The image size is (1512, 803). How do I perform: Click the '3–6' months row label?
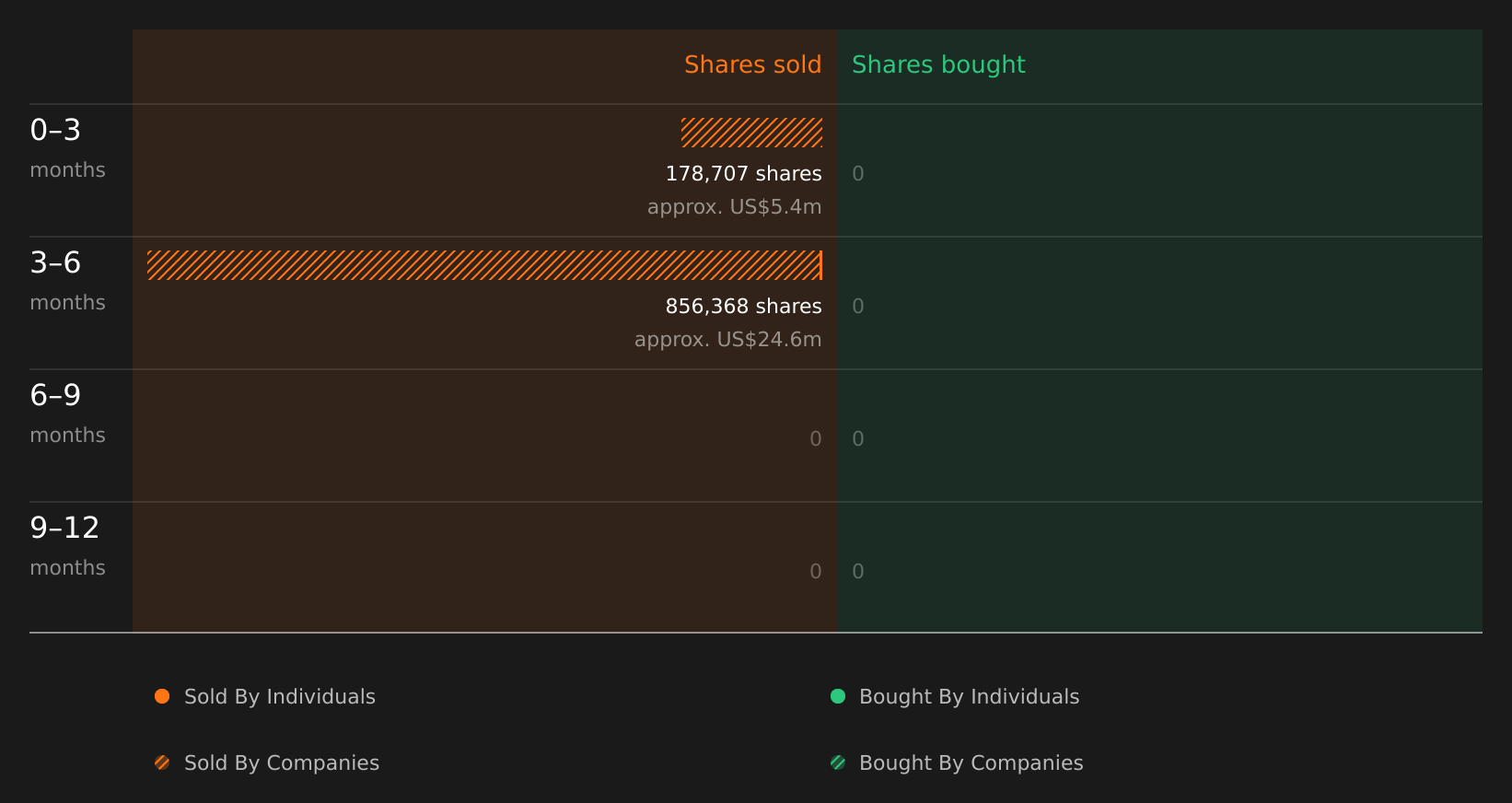click(55, 262)
